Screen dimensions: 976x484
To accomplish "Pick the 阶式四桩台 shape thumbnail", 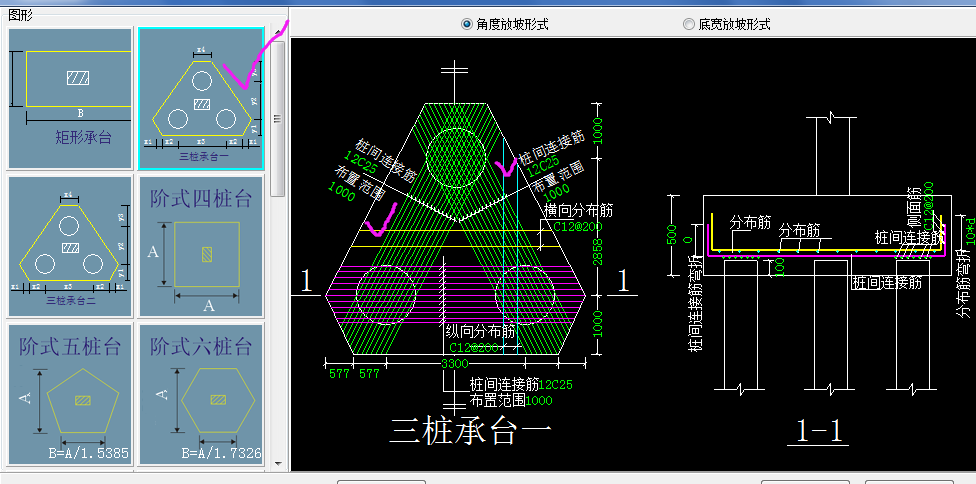I will point(201,246).
